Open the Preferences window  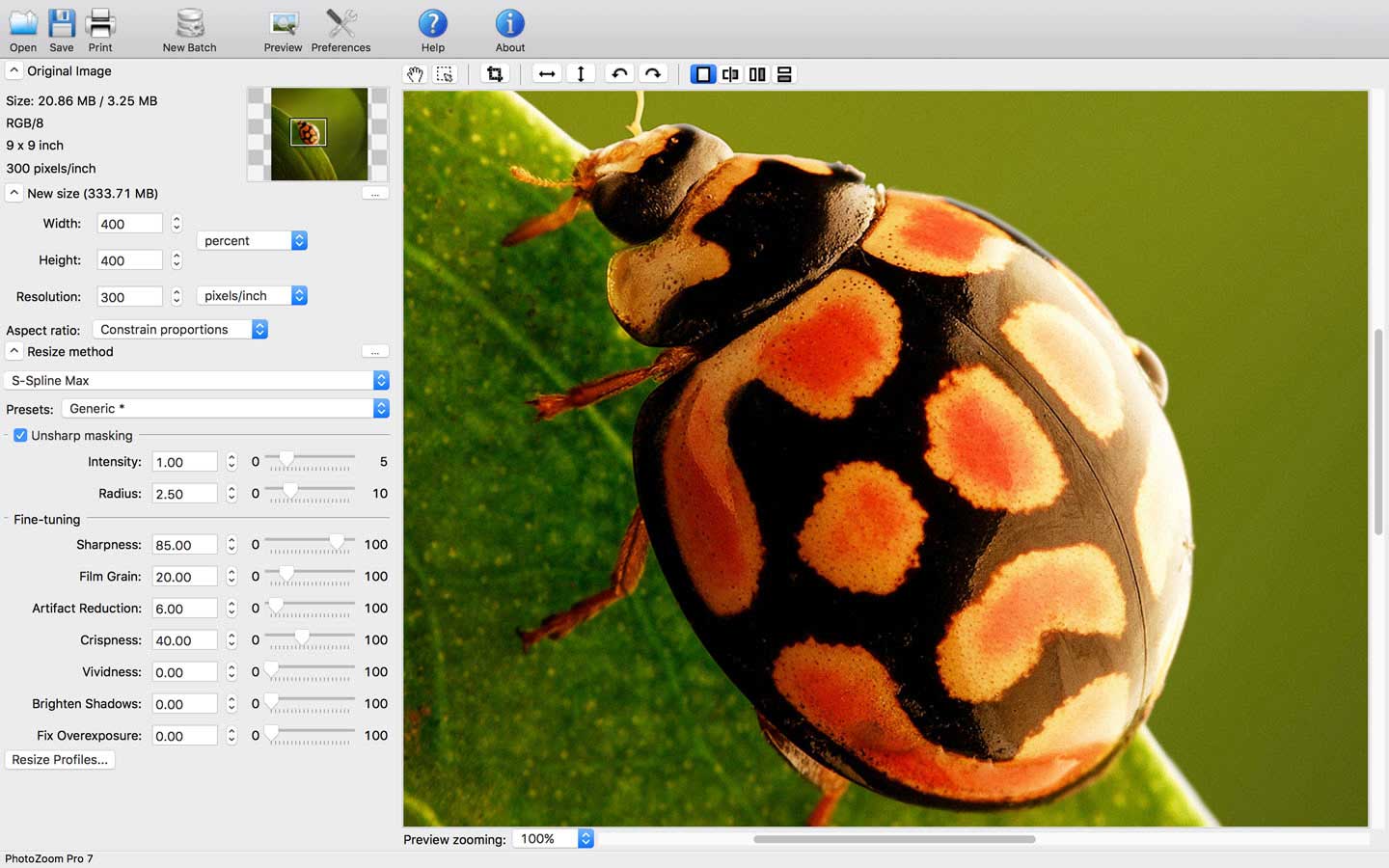click(340, 30)
